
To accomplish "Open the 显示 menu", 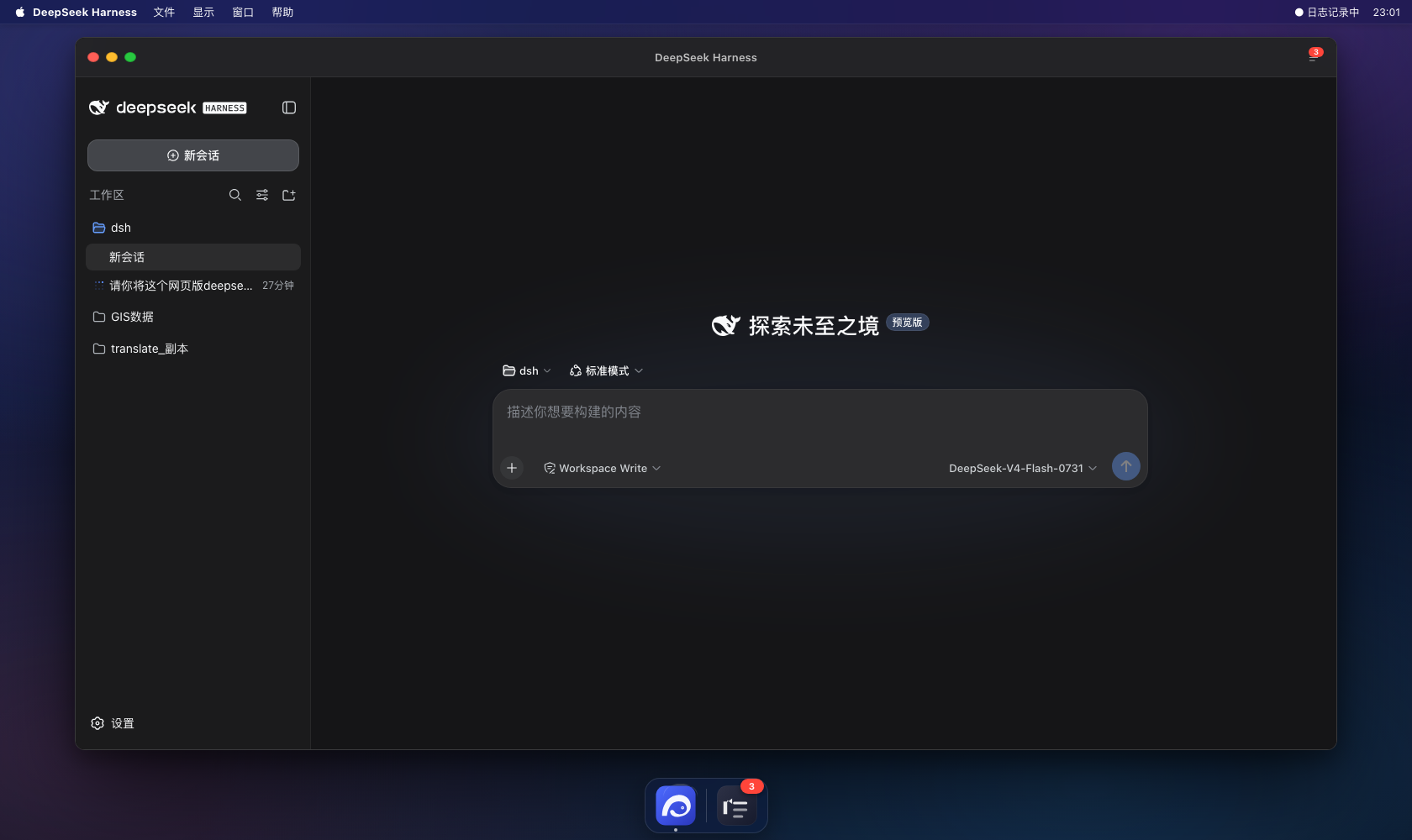I will (x=203, y=12).
